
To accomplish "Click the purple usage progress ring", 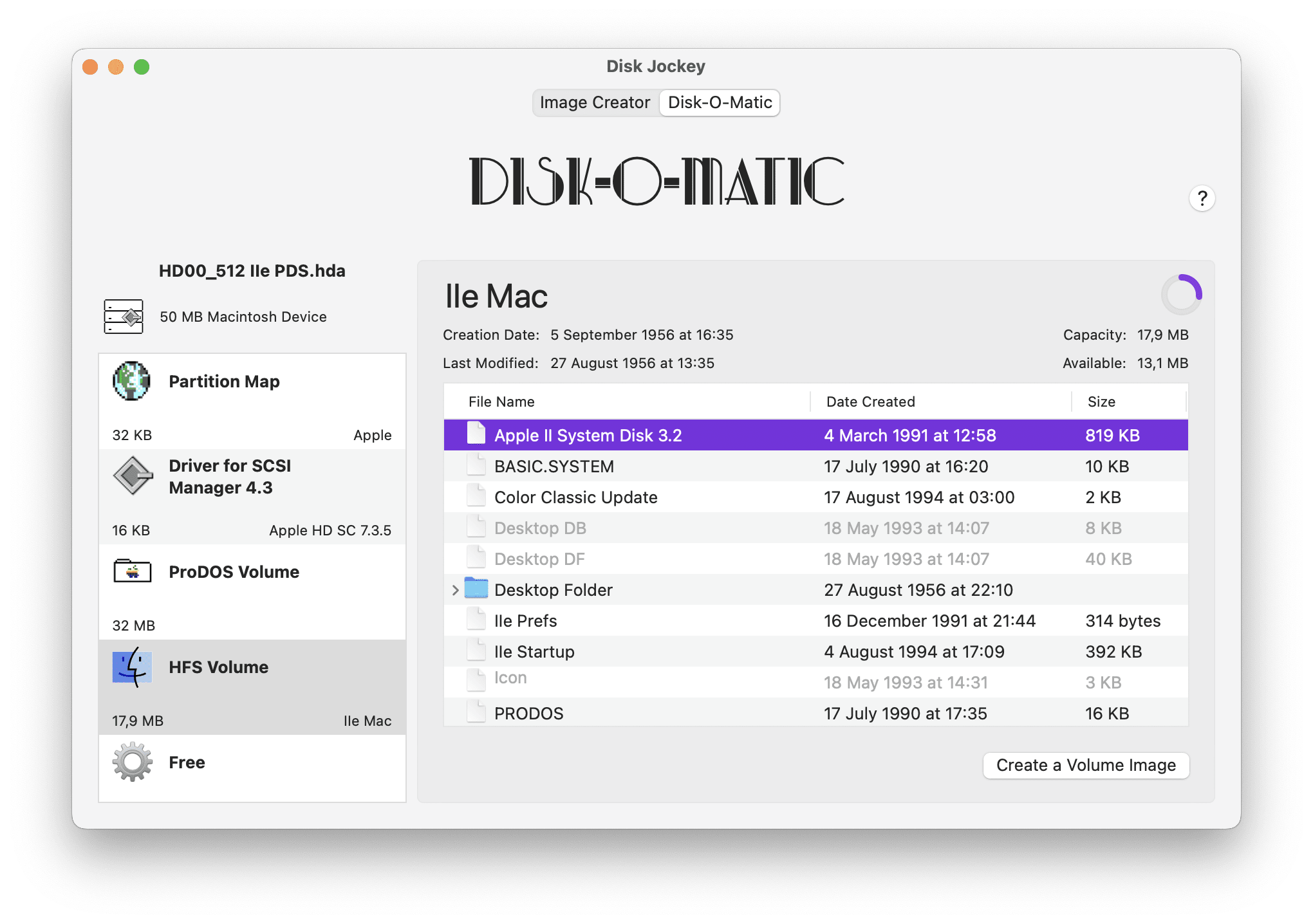I will coord(1181,294).
